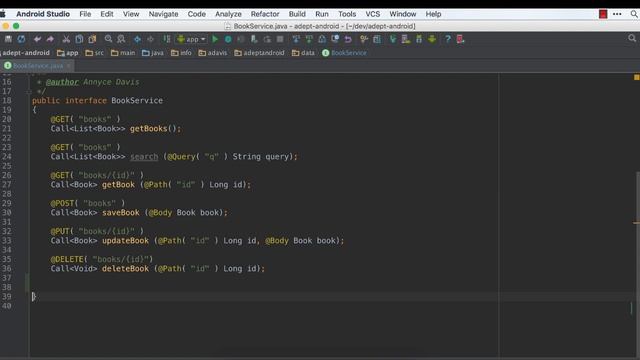Click the Stop square icon
Screen dimensions: 640x360
pos(280,39)
